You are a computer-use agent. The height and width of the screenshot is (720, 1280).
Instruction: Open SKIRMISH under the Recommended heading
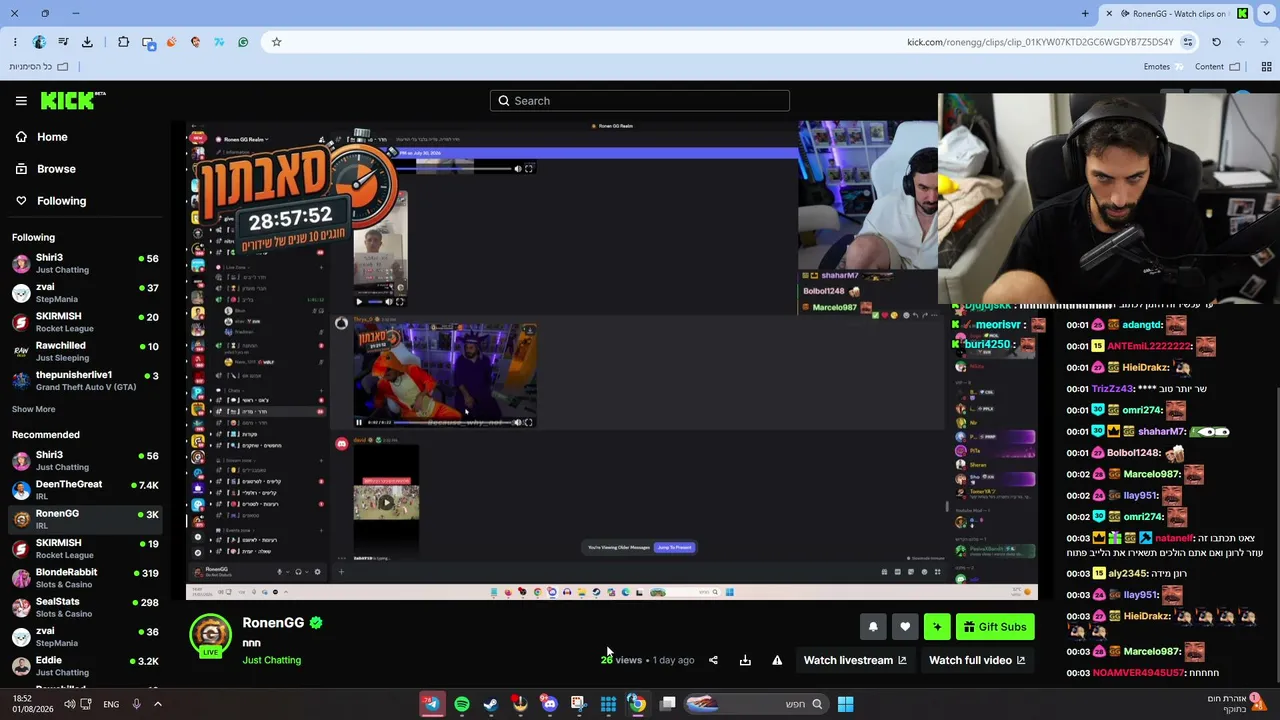tap(85, 548)
